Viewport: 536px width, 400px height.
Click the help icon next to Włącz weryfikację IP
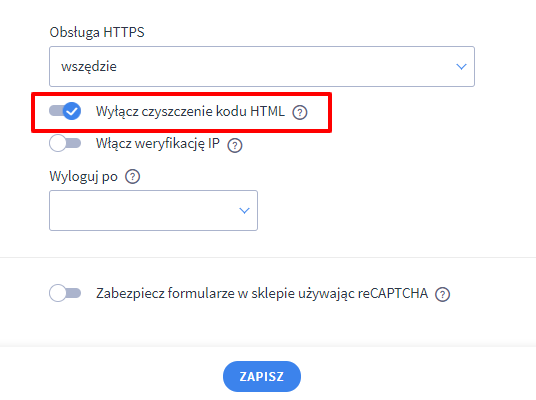235,145
